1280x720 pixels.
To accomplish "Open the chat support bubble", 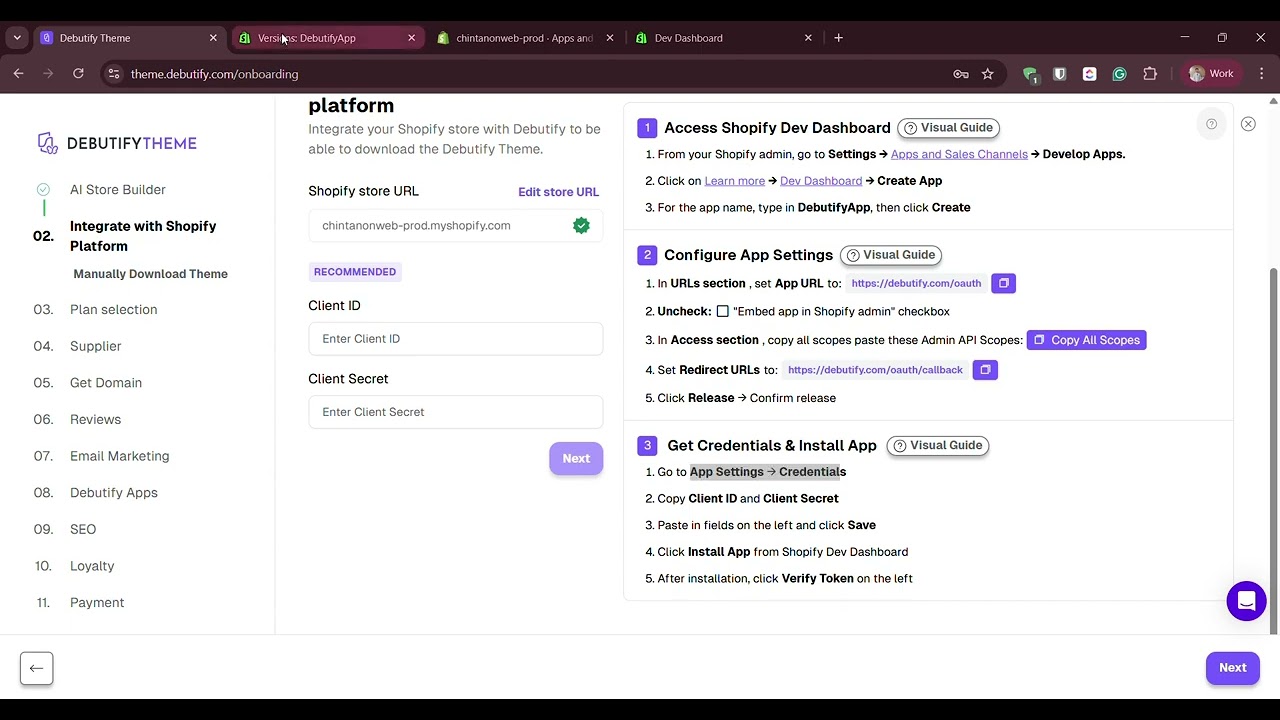I will click(1246, 601).
